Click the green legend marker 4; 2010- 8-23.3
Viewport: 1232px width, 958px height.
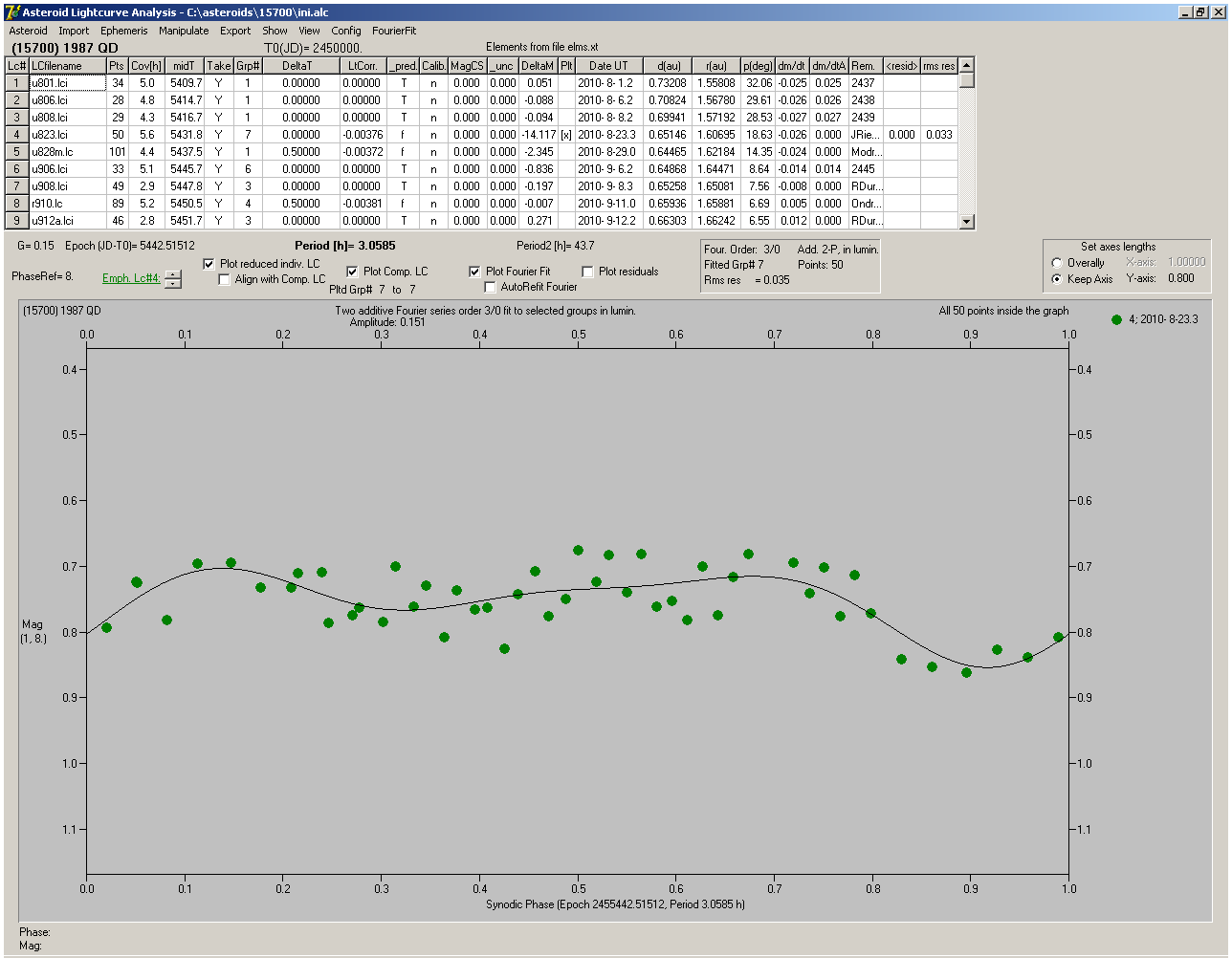1116,319
